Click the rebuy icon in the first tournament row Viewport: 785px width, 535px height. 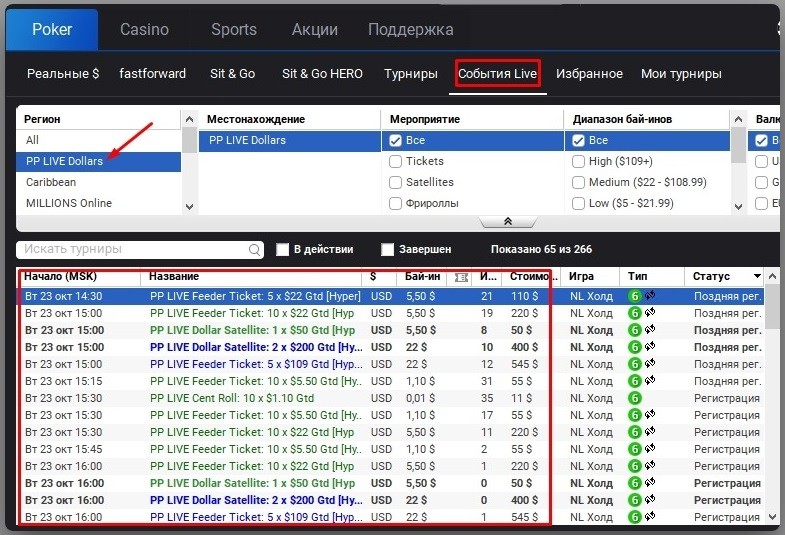(x=649, y=296)
